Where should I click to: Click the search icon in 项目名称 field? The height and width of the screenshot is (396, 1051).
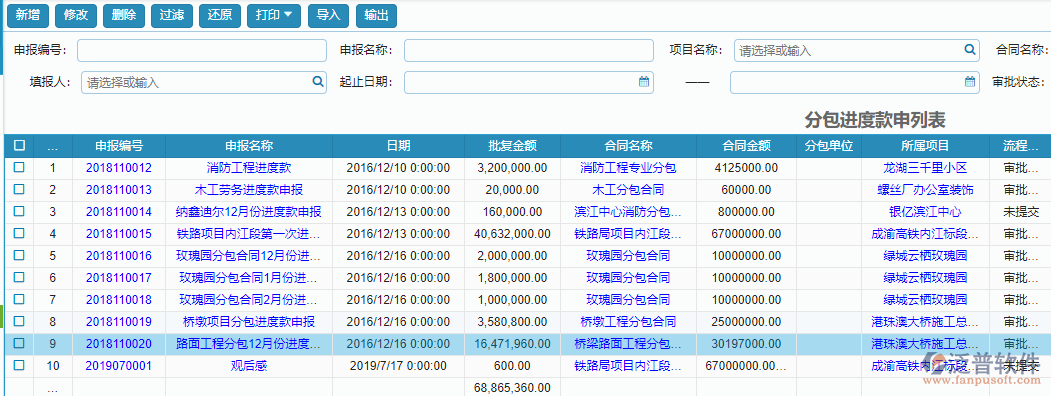(x=969, y=50)
